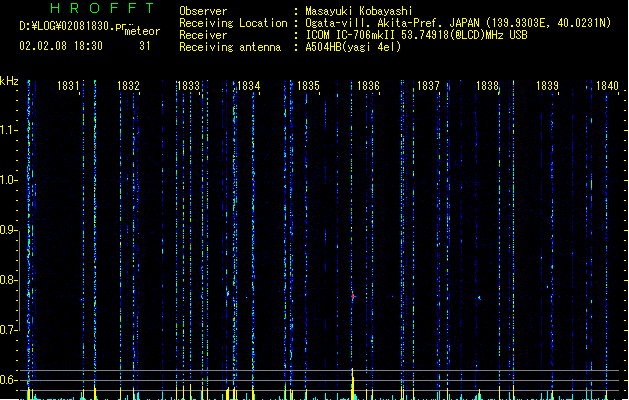Click the 0.8 kHz axis label

9,280
